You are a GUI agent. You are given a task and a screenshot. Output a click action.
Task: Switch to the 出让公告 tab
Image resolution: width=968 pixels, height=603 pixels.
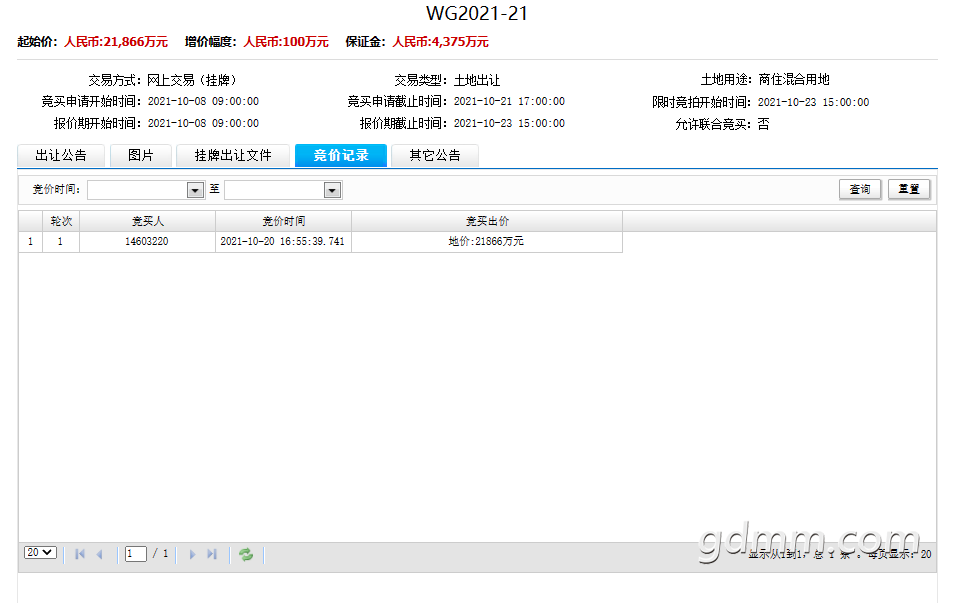pos(61,156)
